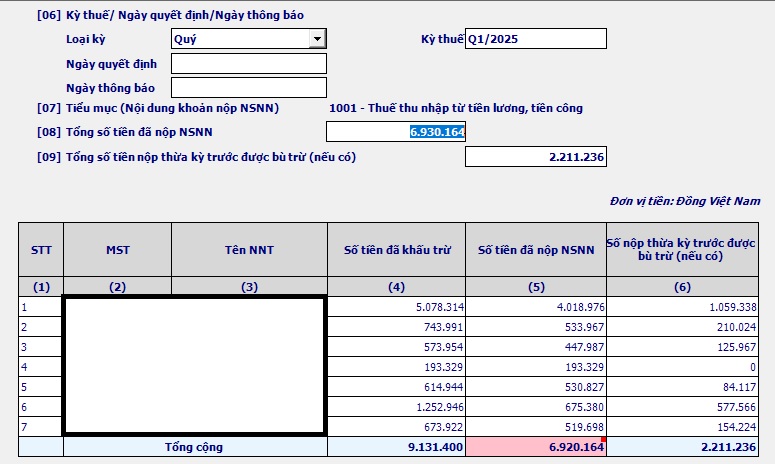This screenshot has width=775, height=464.
Task: Click the Số tiền đã khấu trừ header
Action: coord(396,250)
